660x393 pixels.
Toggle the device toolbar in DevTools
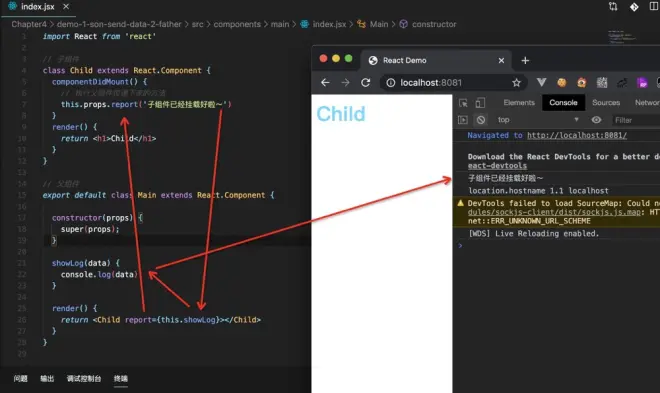(480, 103)
